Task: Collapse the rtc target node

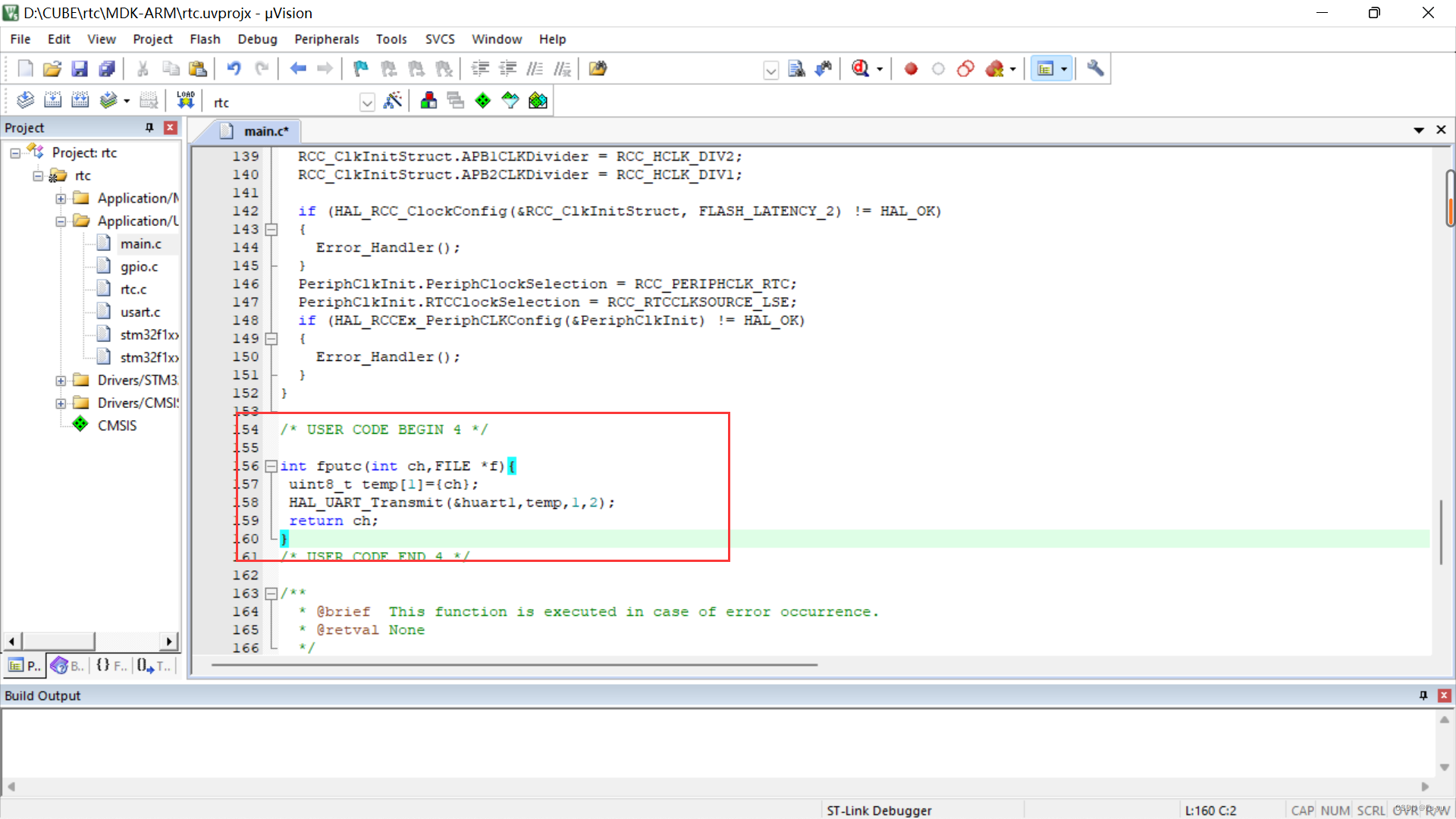Action: pyautogui.click(x=38, y=176)
